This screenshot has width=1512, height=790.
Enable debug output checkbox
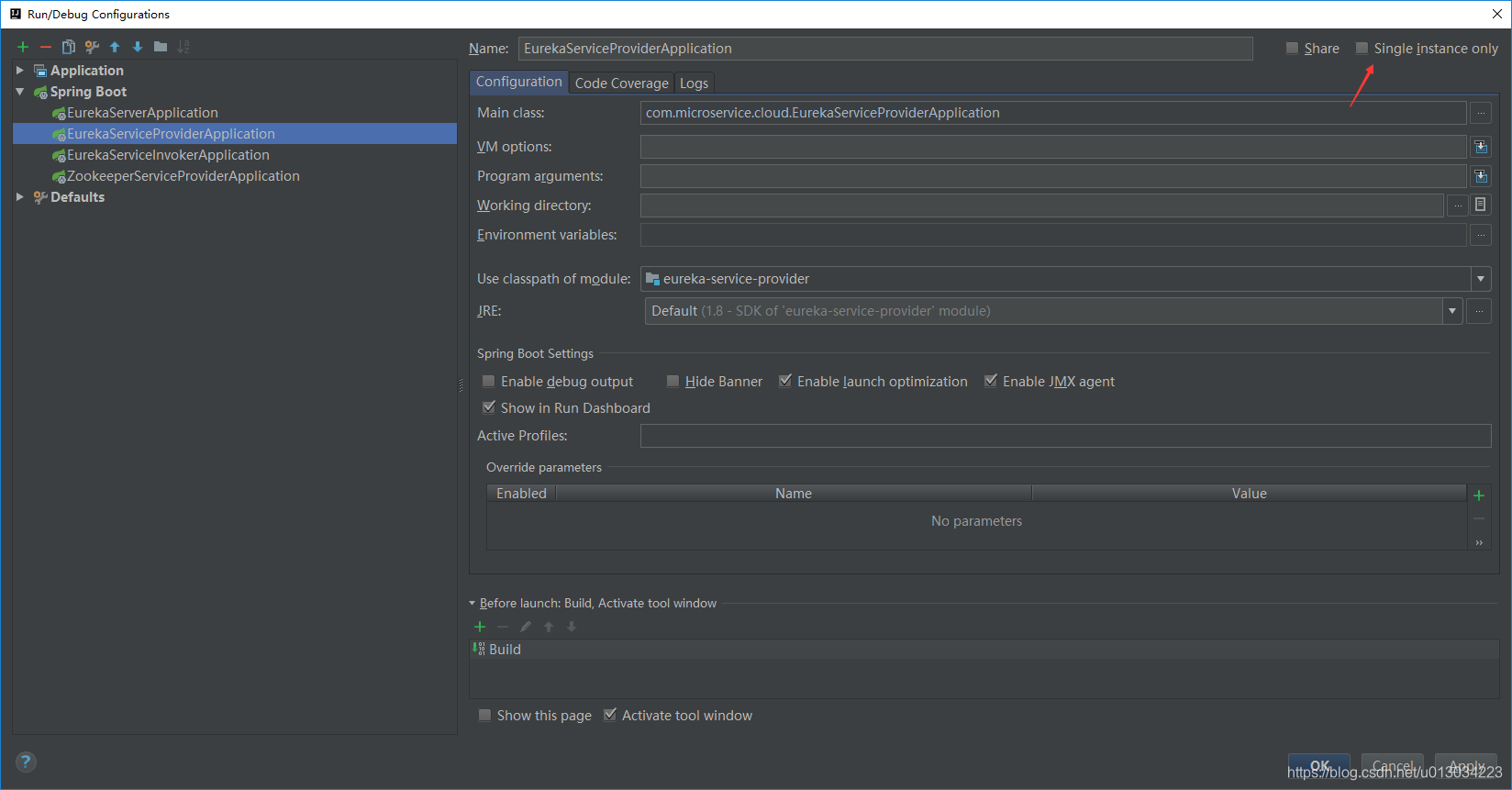(489, 382)
